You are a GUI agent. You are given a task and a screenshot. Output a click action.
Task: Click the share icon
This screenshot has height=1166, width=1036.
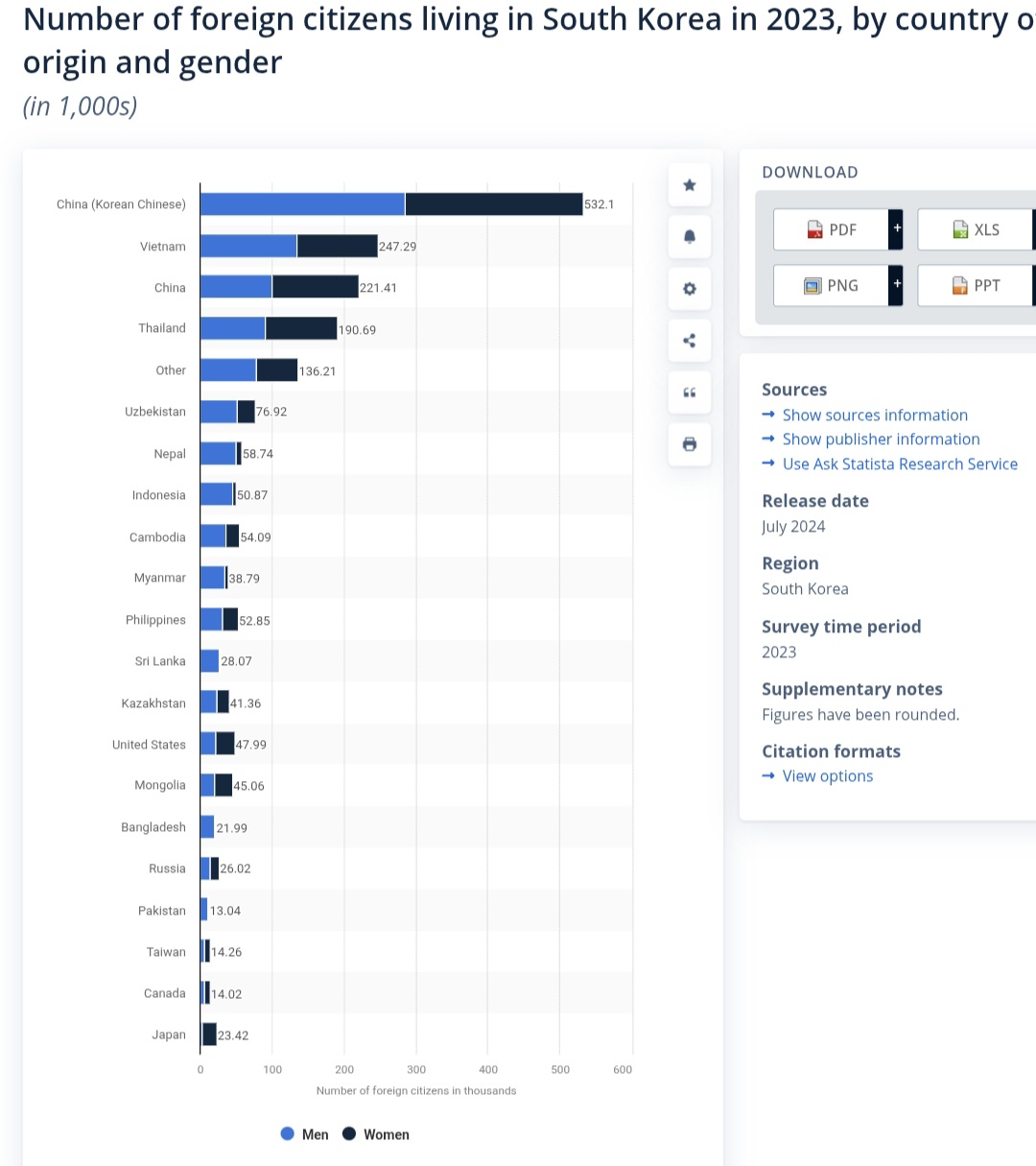[689, 341]
